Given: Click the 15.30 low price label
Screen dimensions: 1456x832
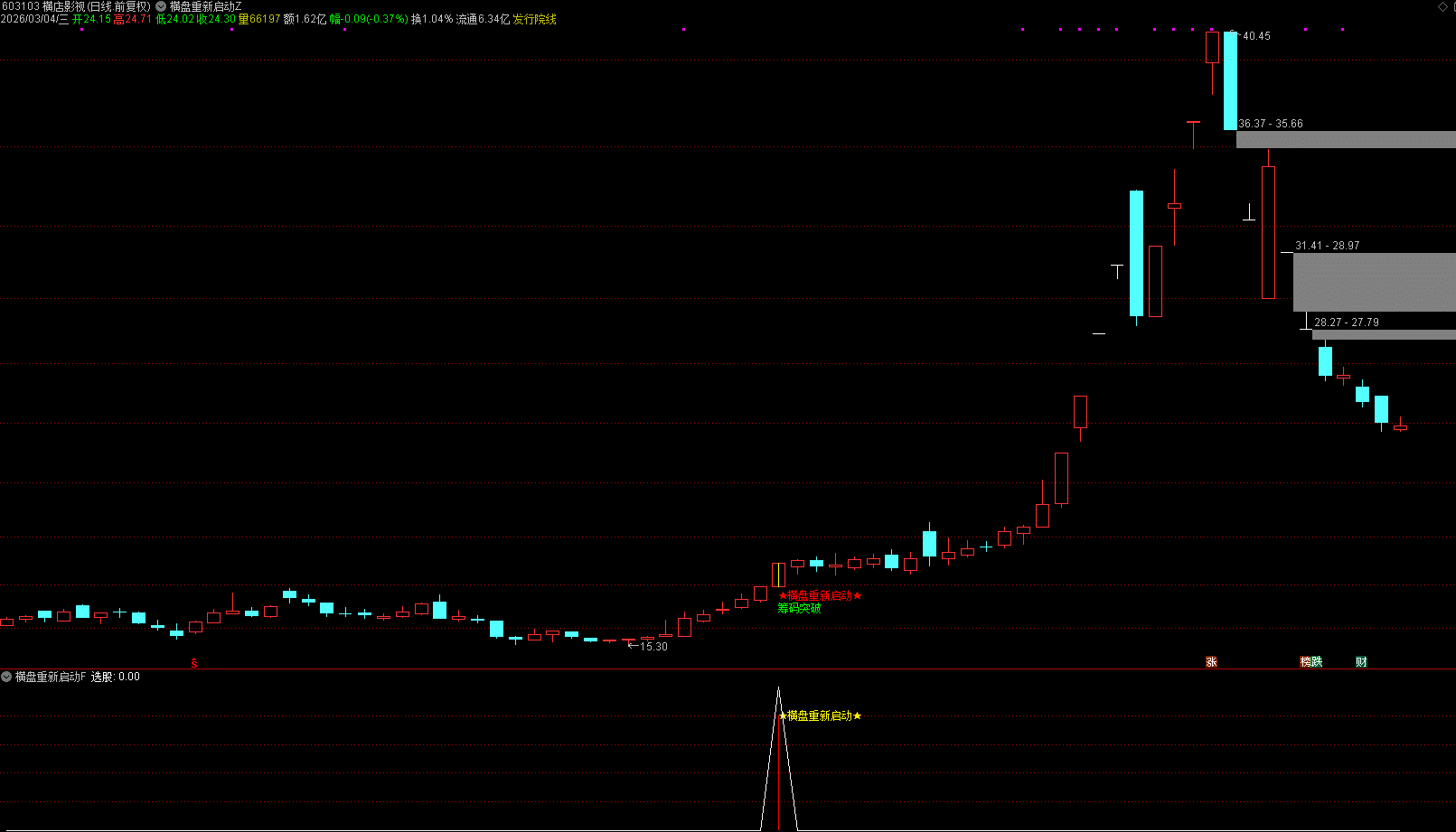Looking at the screenshot, I should [x=653, y=647].
